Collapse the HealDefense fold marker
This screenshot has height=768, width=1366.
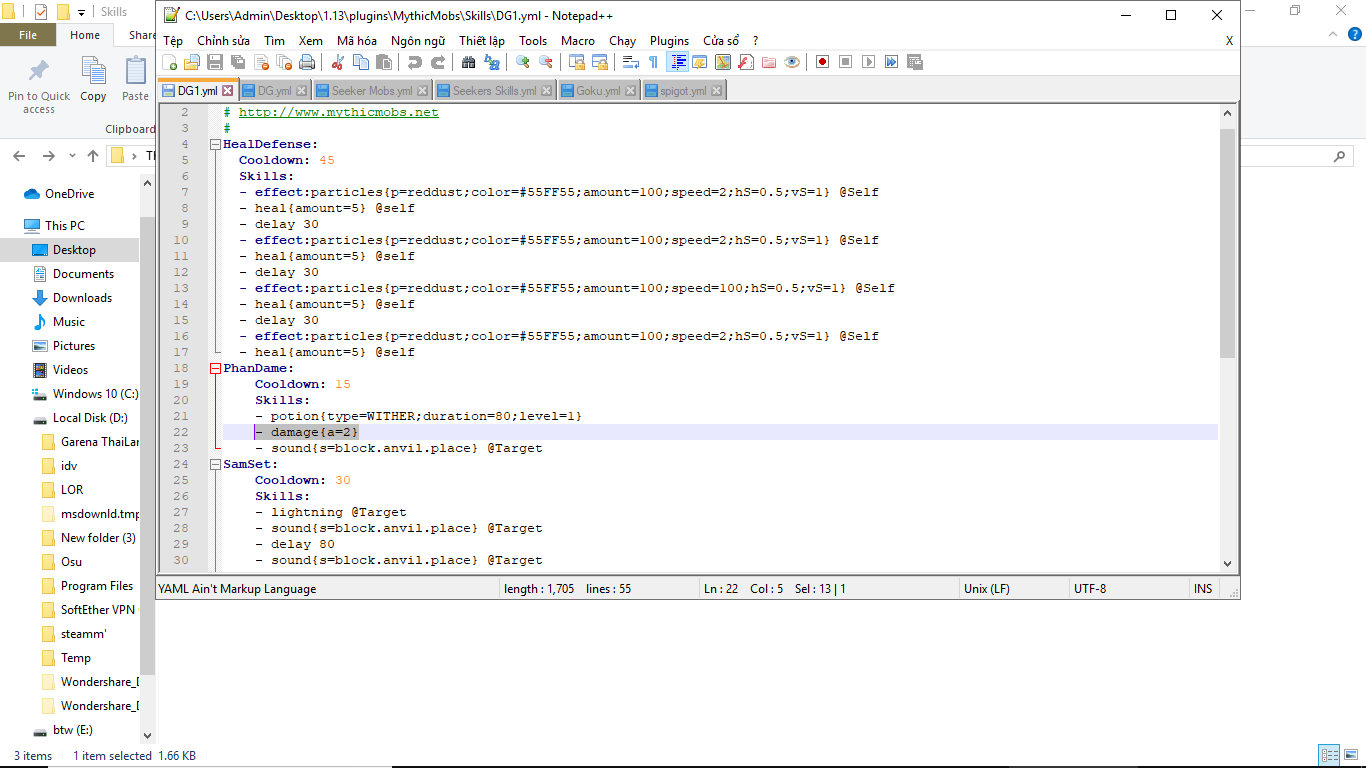215,144
